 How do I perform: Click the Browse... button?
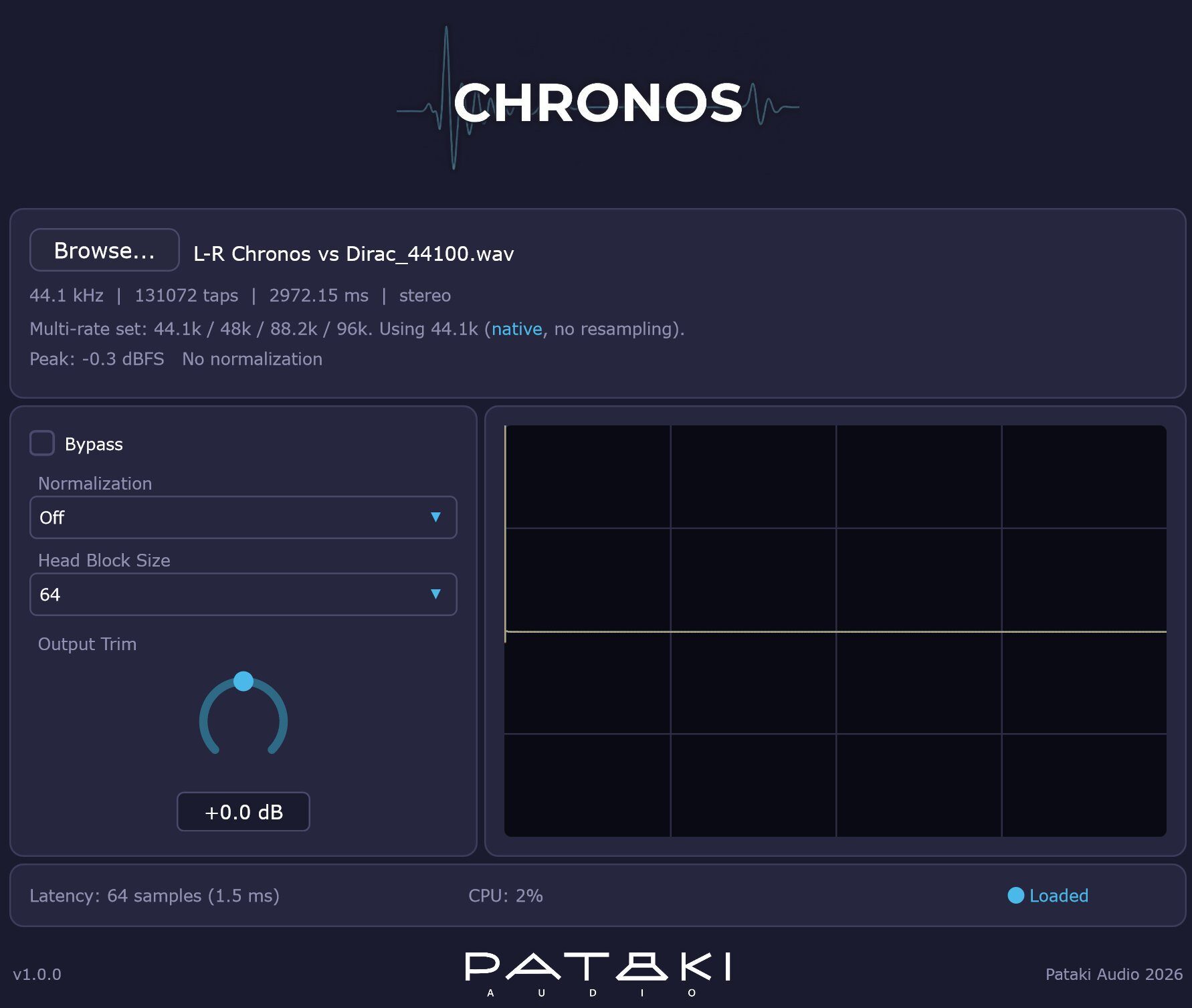click(104, 250)
